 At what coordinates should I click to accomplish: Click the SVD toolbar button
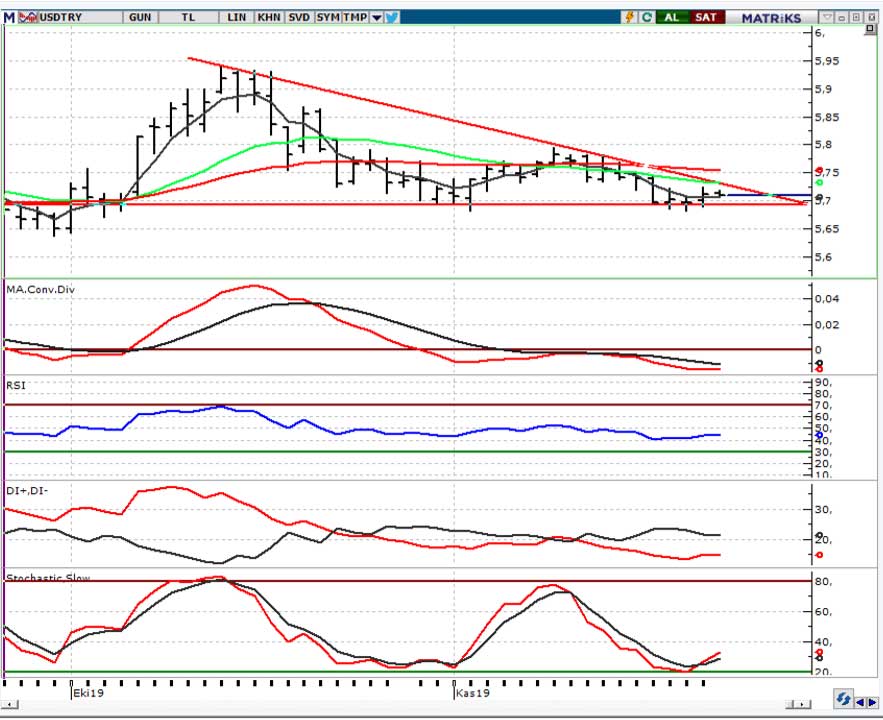pos(299,17)
